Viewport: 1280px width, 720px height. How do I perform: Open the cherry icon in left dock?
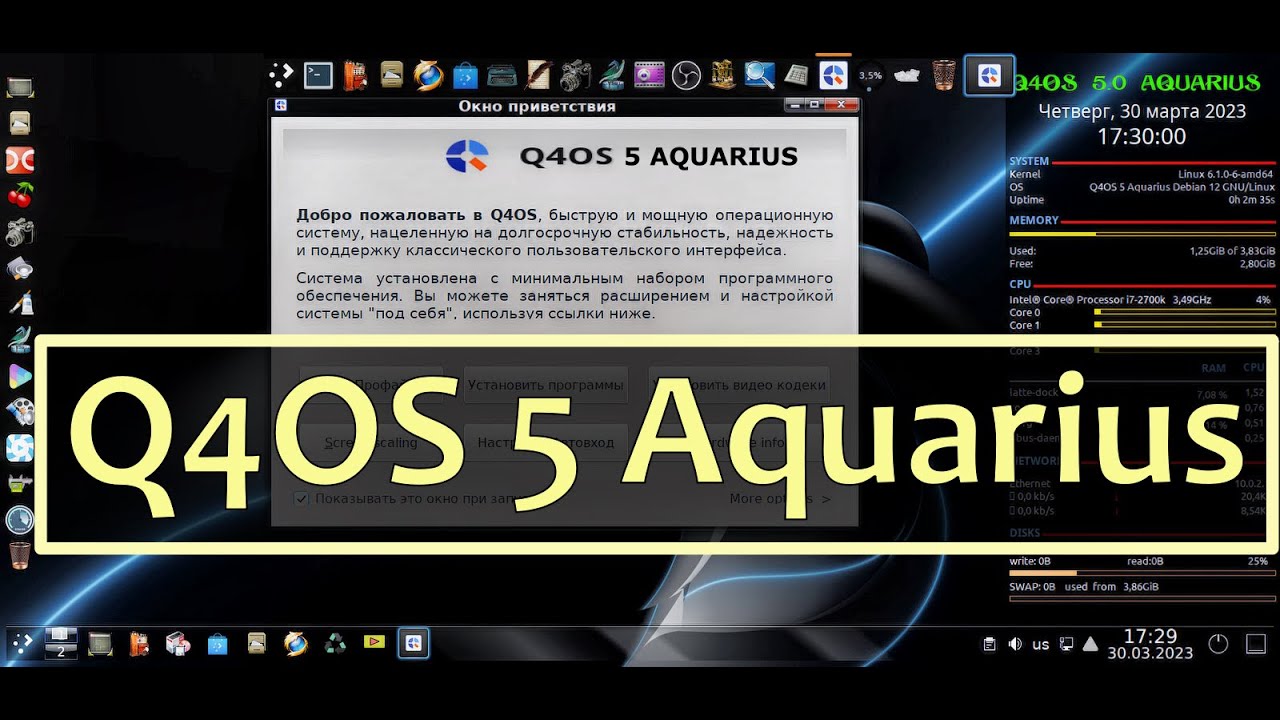pyautogui.click(x=20, y=195)
